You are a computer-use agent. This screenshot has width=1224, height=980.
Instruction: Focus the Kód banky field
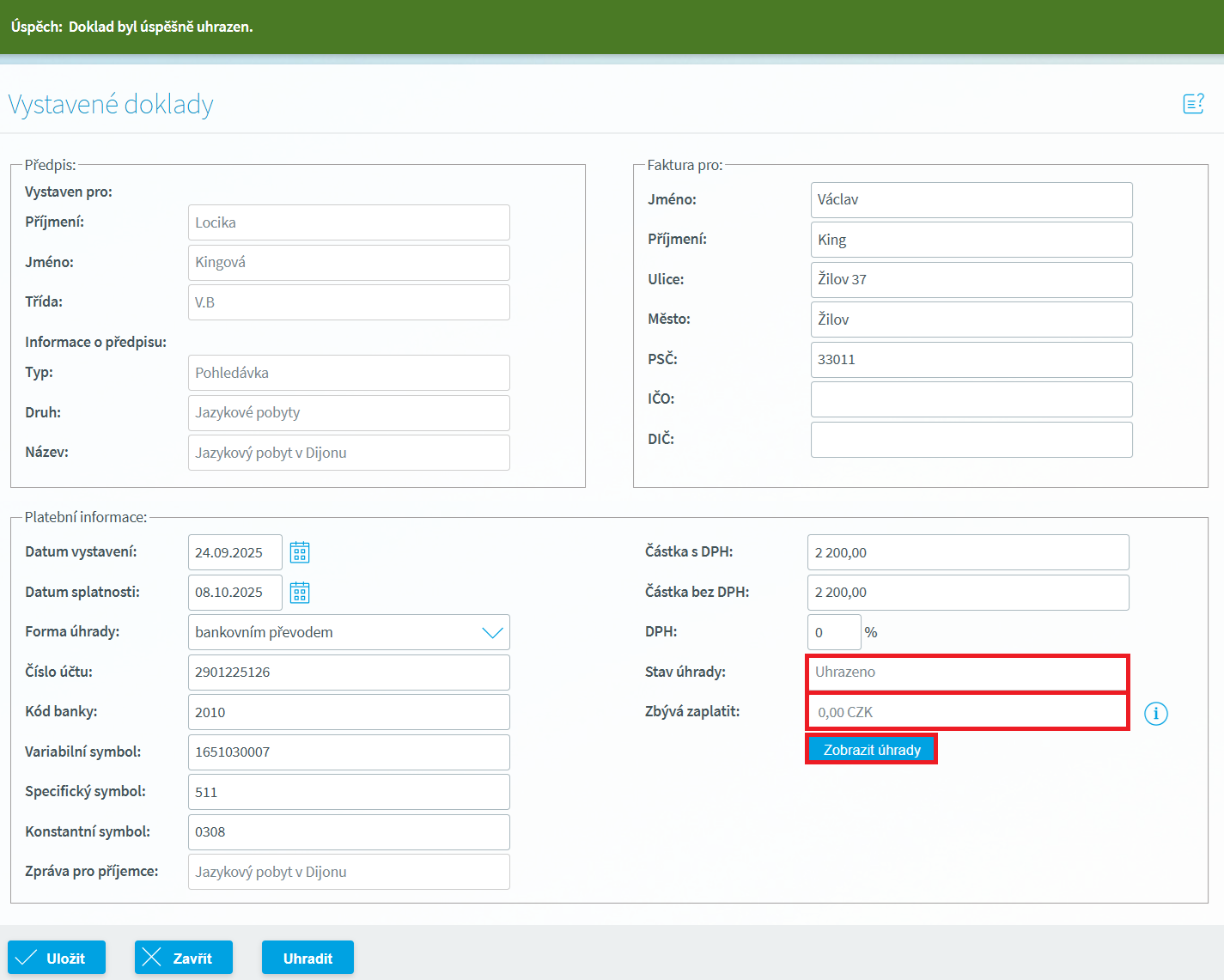(349, 712)
